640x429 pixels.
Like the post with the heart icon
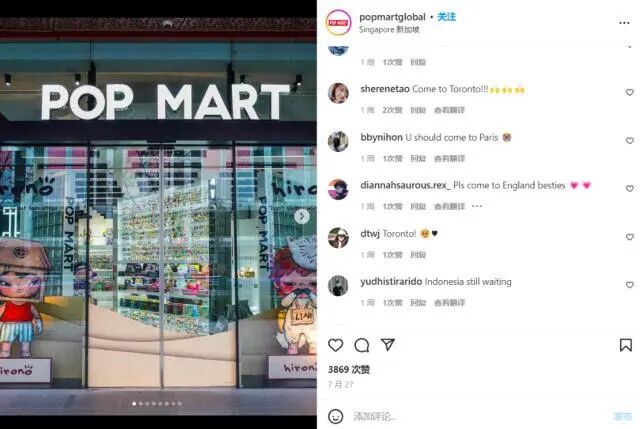point(336,345)
